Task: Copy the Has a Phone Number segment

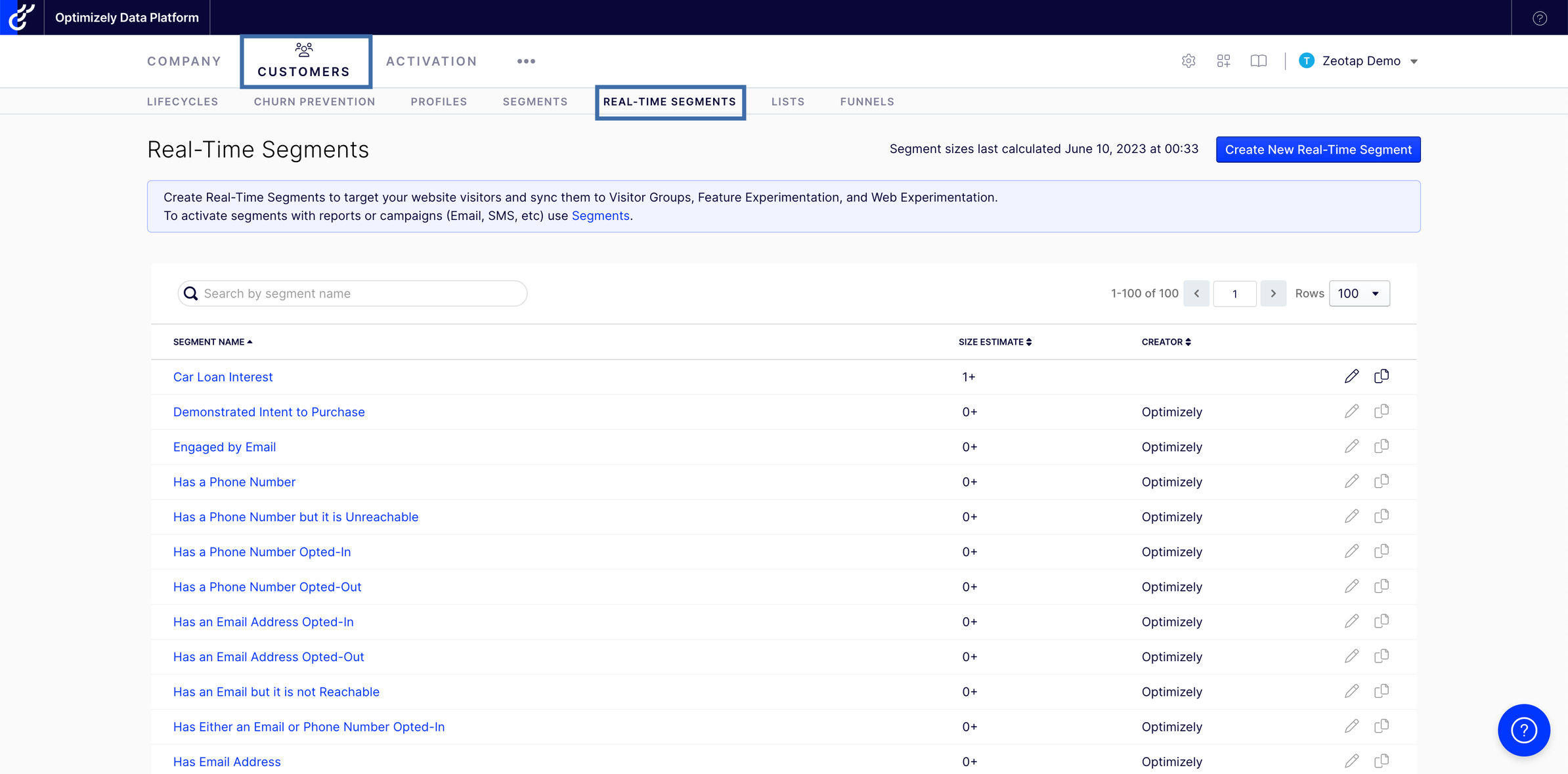Action: pyautogui.click(x=1382, y=482)
